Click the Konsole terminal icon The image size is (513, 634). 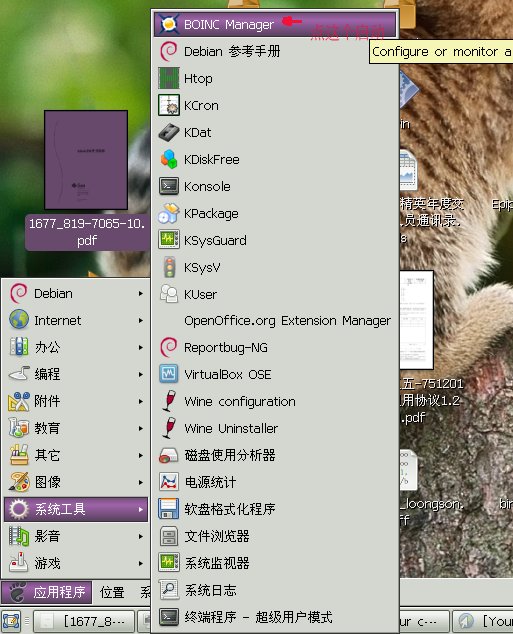pyautogui.click(x=169, y=186)
